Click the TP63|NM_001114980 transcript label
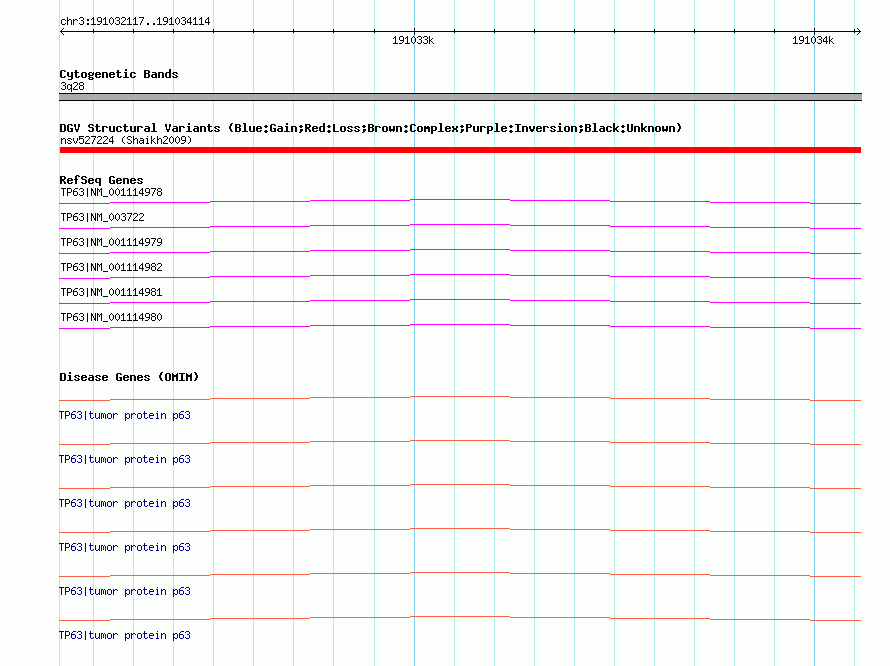 tap(111, 317)
